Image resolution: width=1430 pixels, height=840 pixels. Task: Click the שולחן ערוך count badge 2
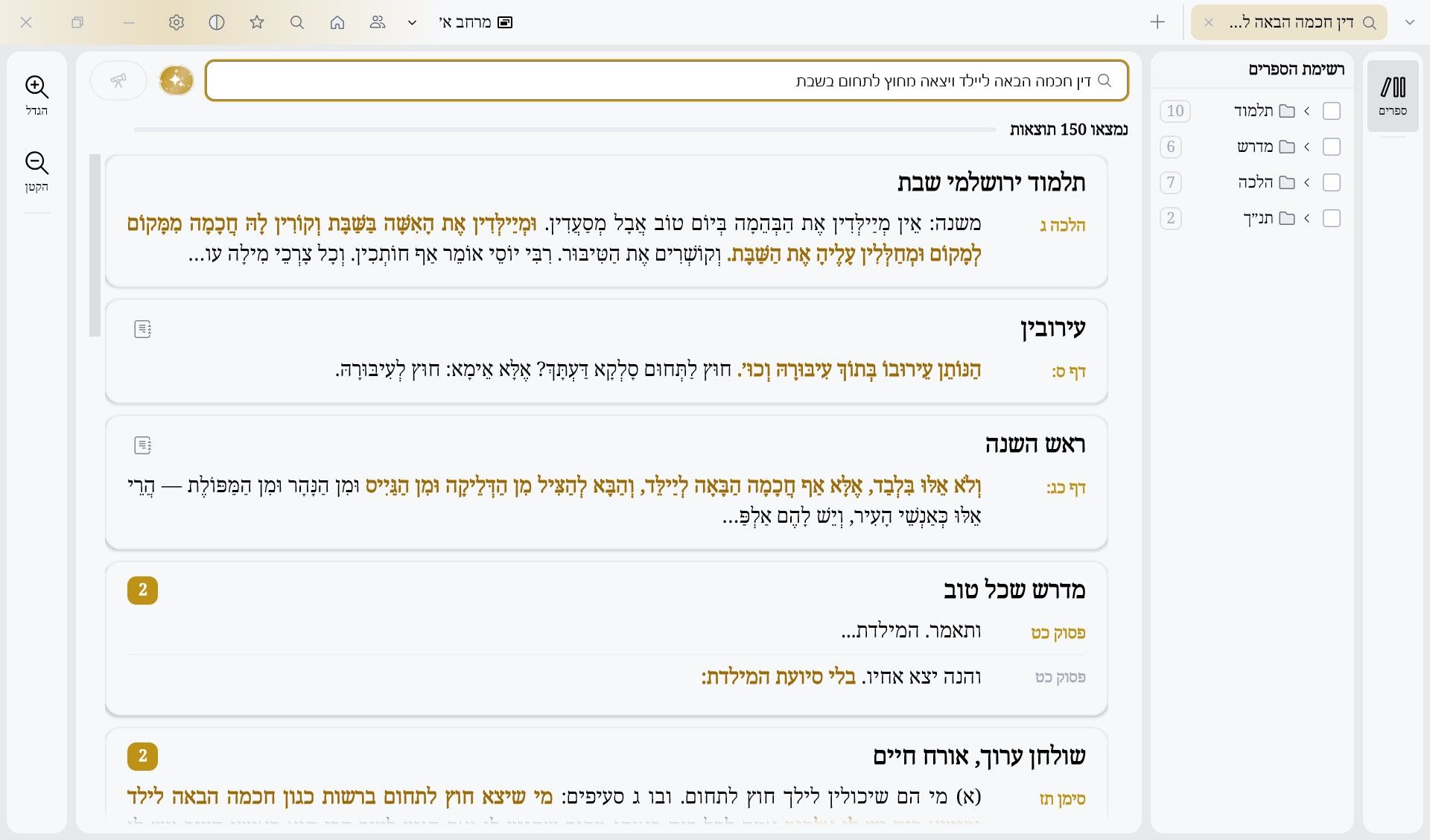142,756
